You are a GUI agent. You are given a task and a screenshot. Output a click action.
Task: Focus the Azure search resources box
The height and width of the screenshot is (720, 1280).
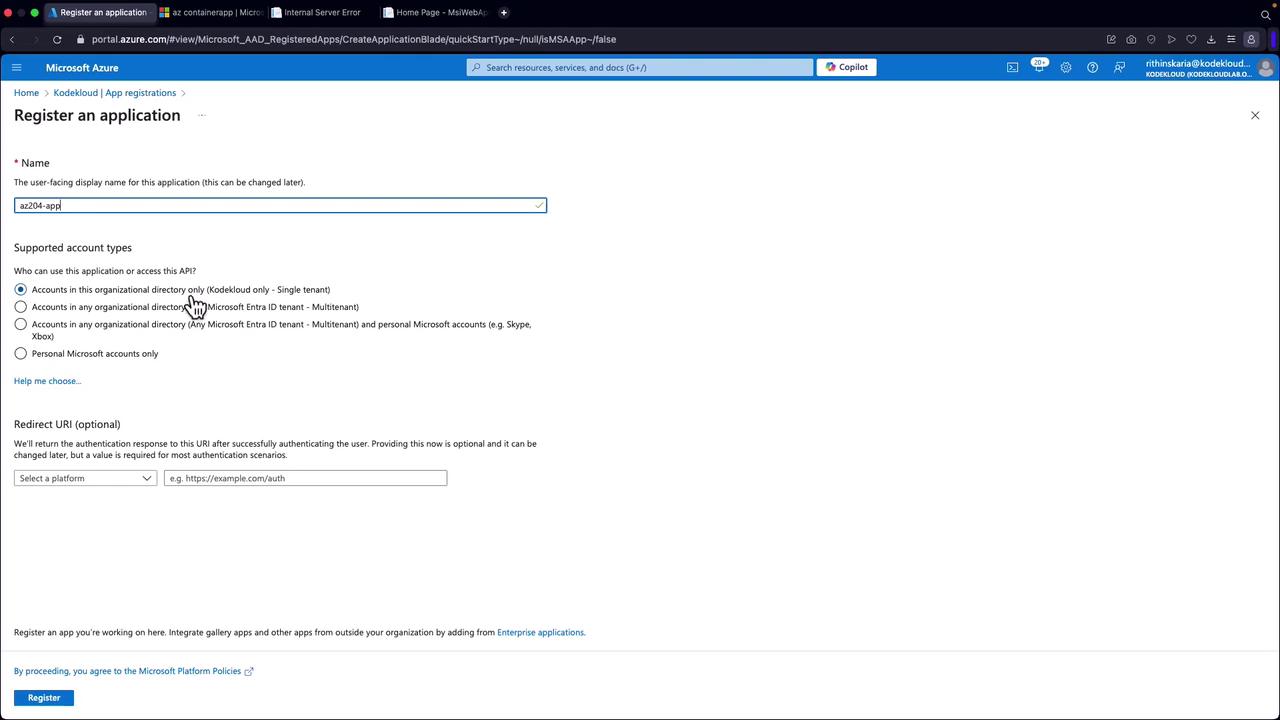point(640,67)
